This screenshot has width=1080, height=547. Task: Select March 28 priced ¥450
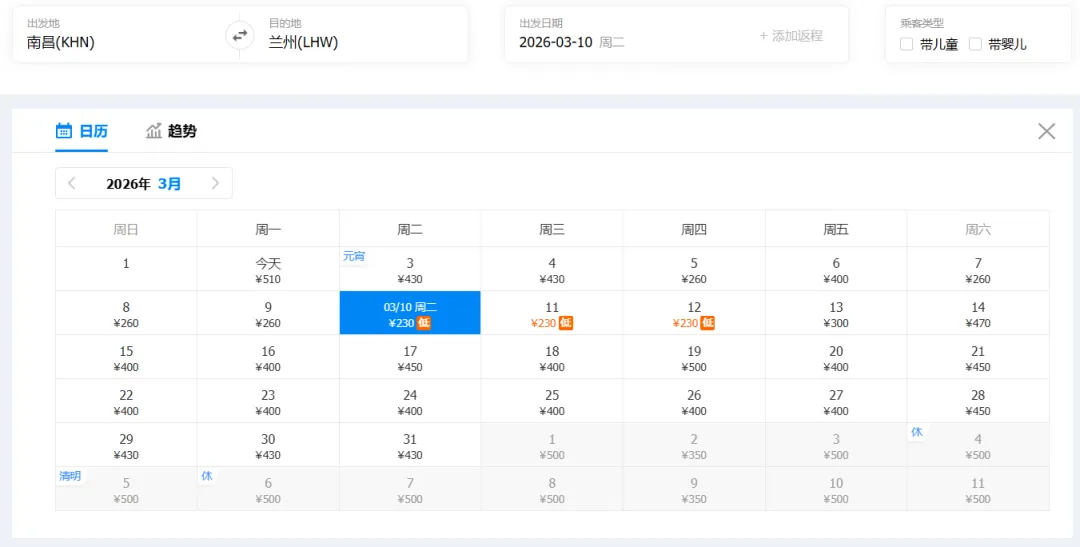tap(978, 401)
